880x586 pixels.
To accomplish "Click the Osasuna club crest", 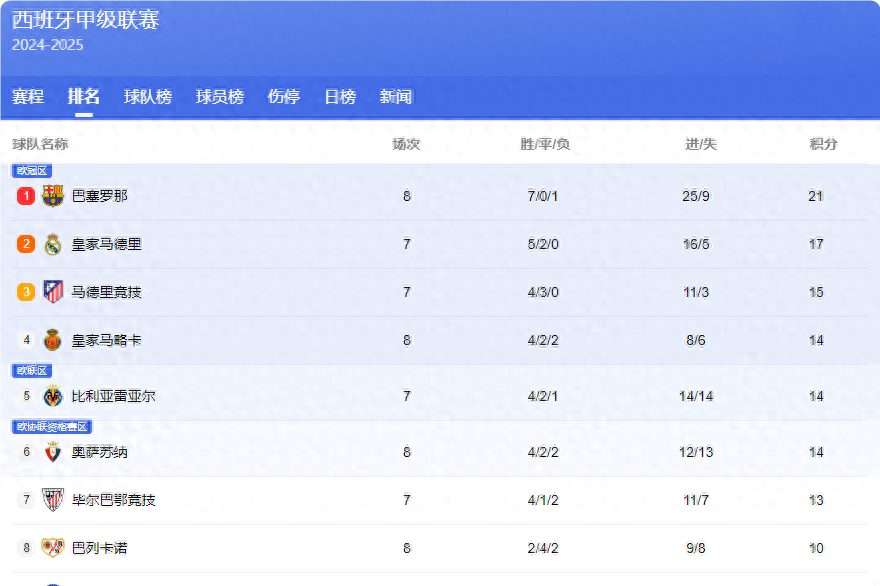I will point(53,452).
